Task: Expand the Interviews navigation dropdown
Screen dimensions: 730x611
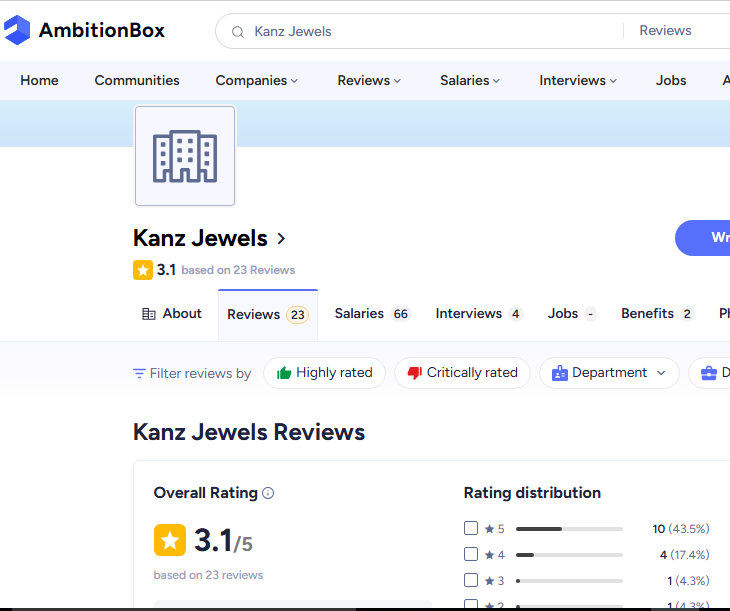Action: pyautogui.click(x=578, y=81)
